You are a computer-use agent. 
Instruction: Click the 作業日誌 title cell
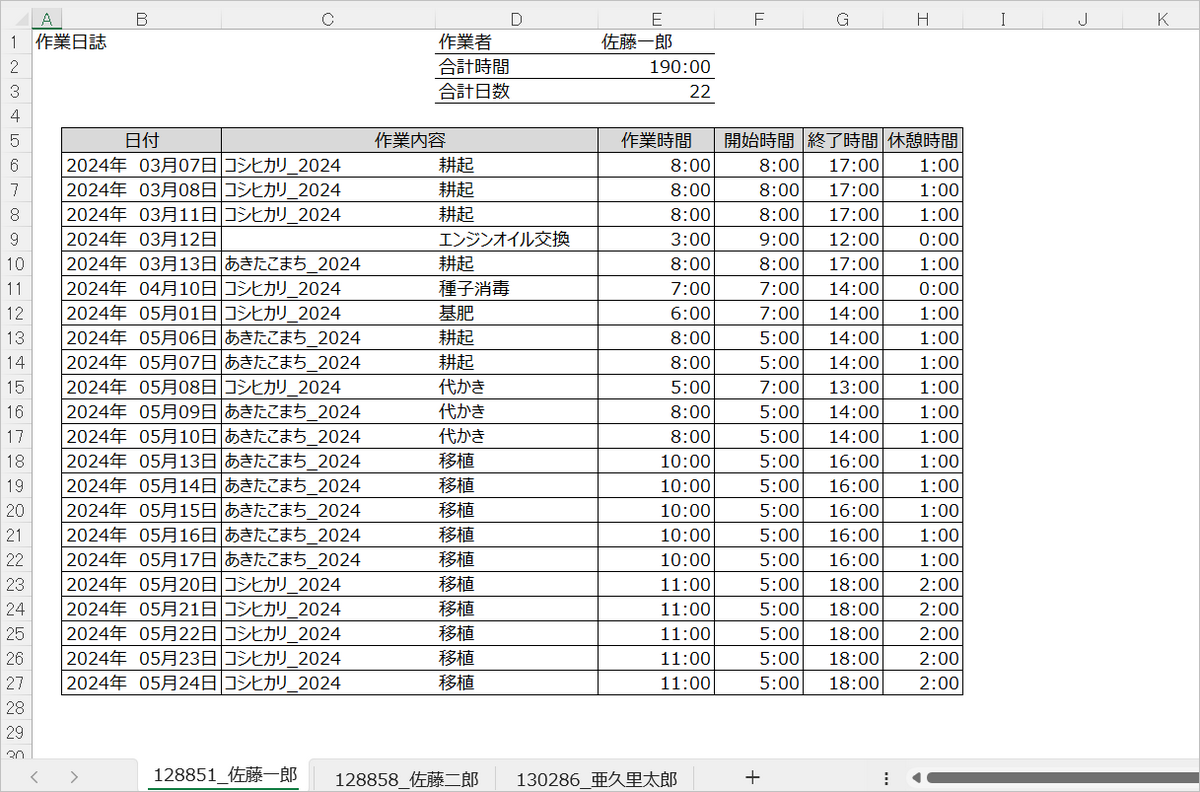70,42
